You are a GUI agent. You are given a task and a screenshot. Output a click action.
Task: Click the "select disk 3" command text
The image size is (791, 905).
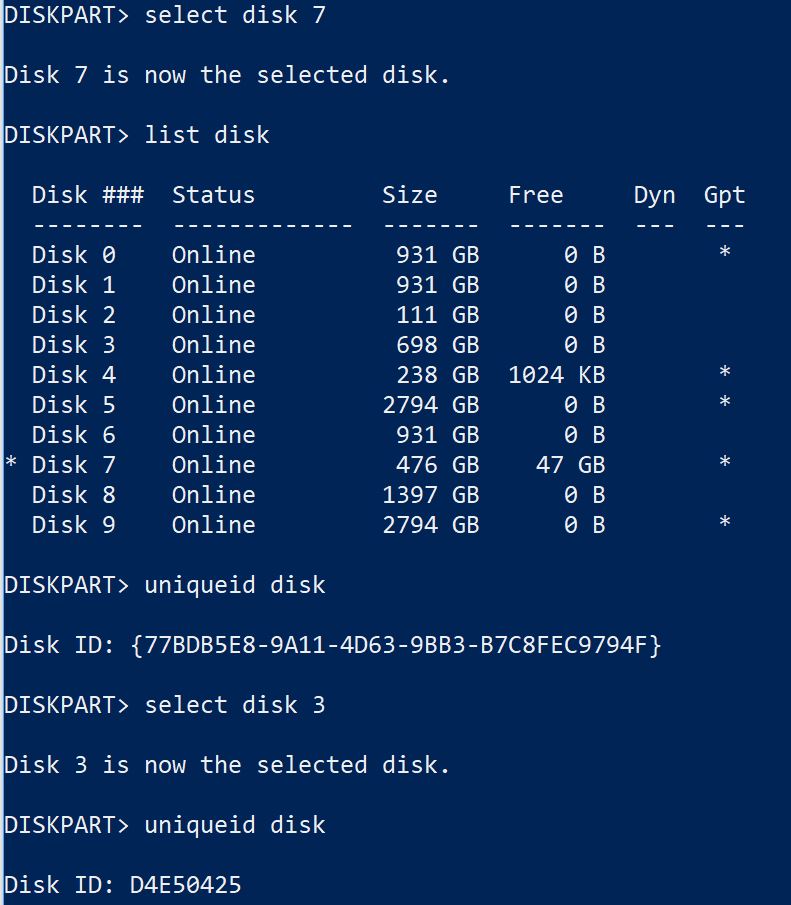tap(235, 705)
